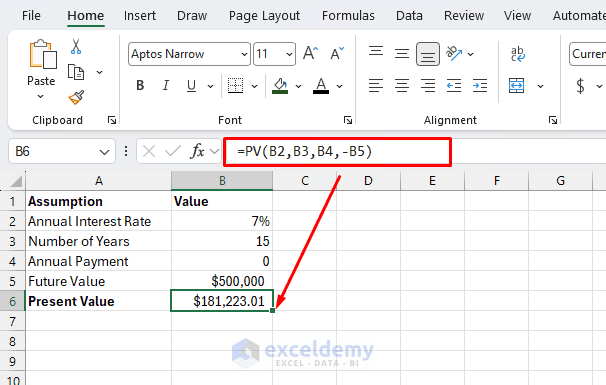606x385 pixels.
Task: Enable Wrap Text option
Action: pyautogui.click(x=517, y=54)
